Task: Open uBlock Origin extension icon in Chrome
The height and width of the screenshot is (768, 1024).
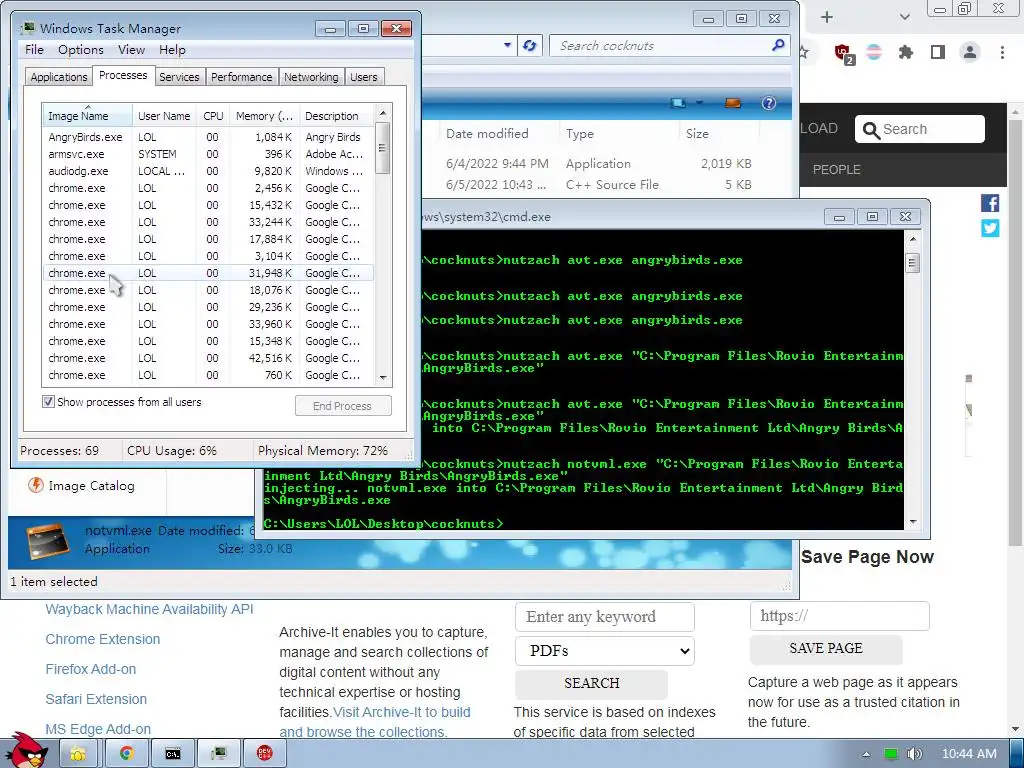Action: point(843,53)
